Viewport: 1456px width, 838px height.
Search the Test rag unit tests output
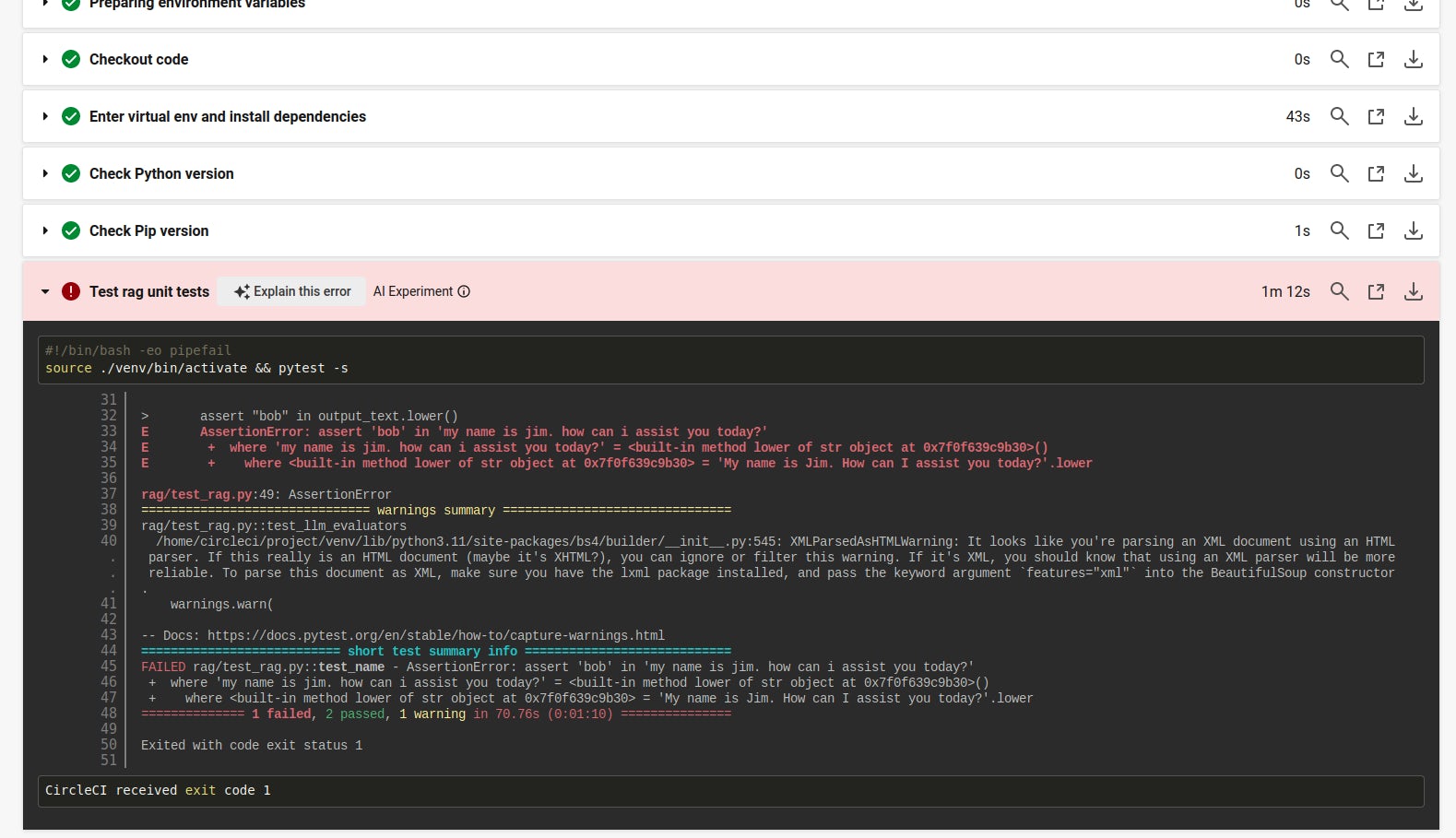1339,291
